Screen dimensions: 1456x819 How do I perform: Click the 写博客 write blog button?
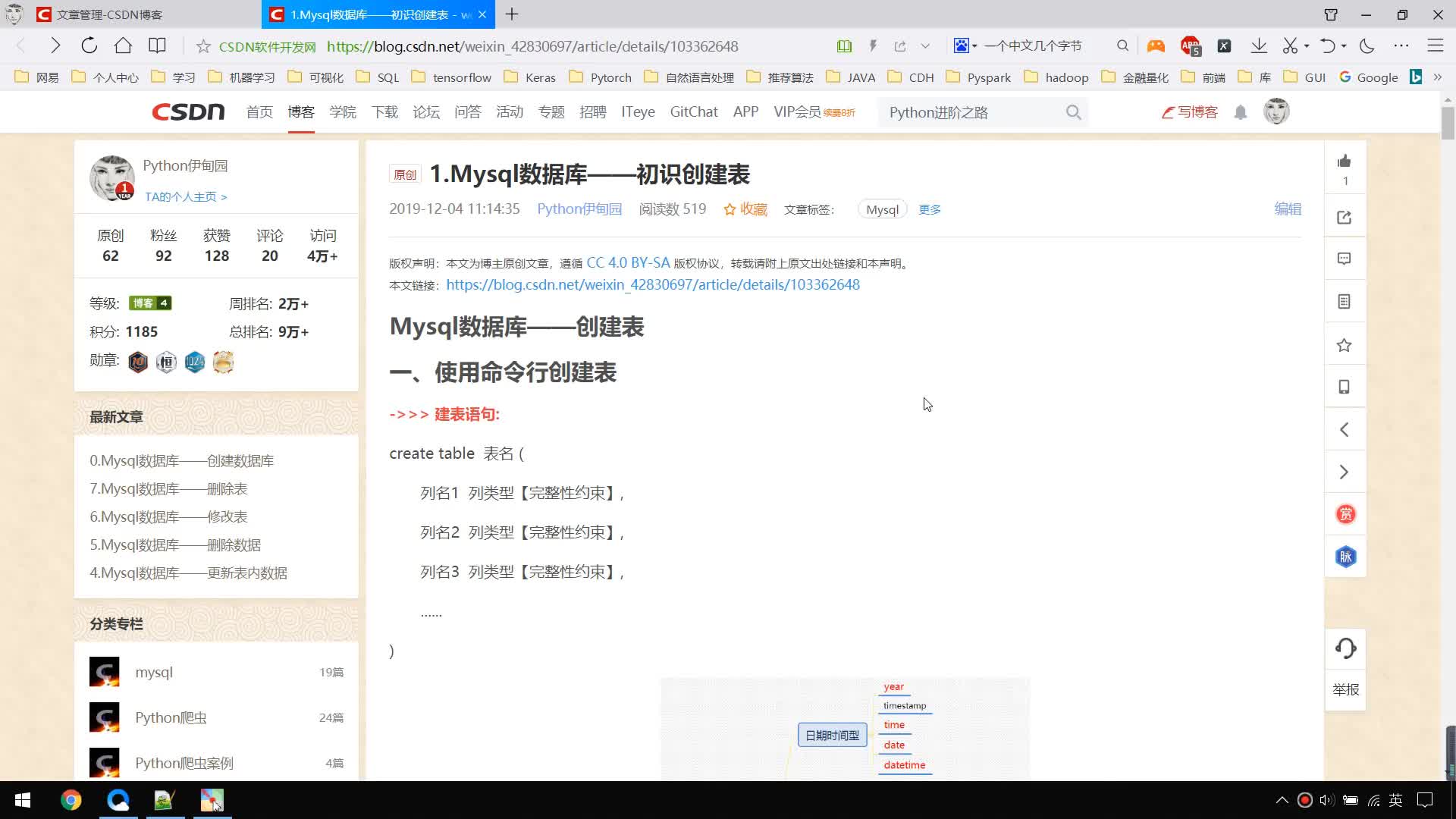[x=1190, y=113]
